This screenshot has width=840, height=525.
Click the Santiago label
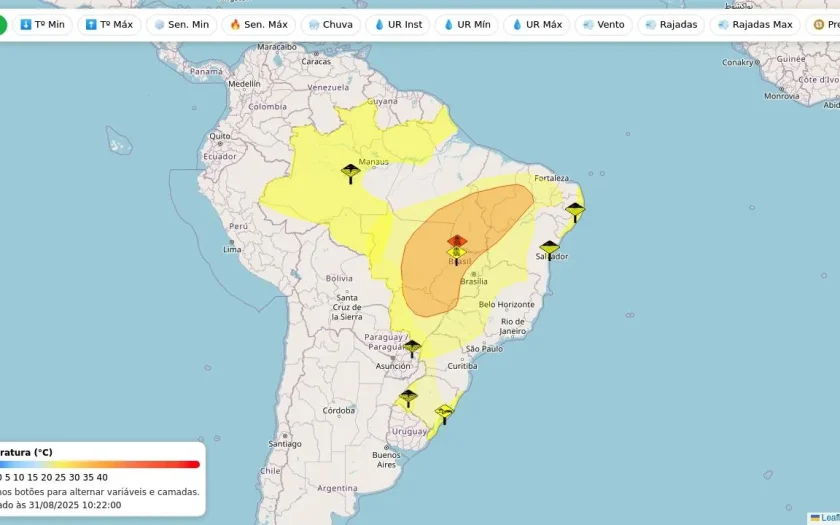click(x=284, y=444)
